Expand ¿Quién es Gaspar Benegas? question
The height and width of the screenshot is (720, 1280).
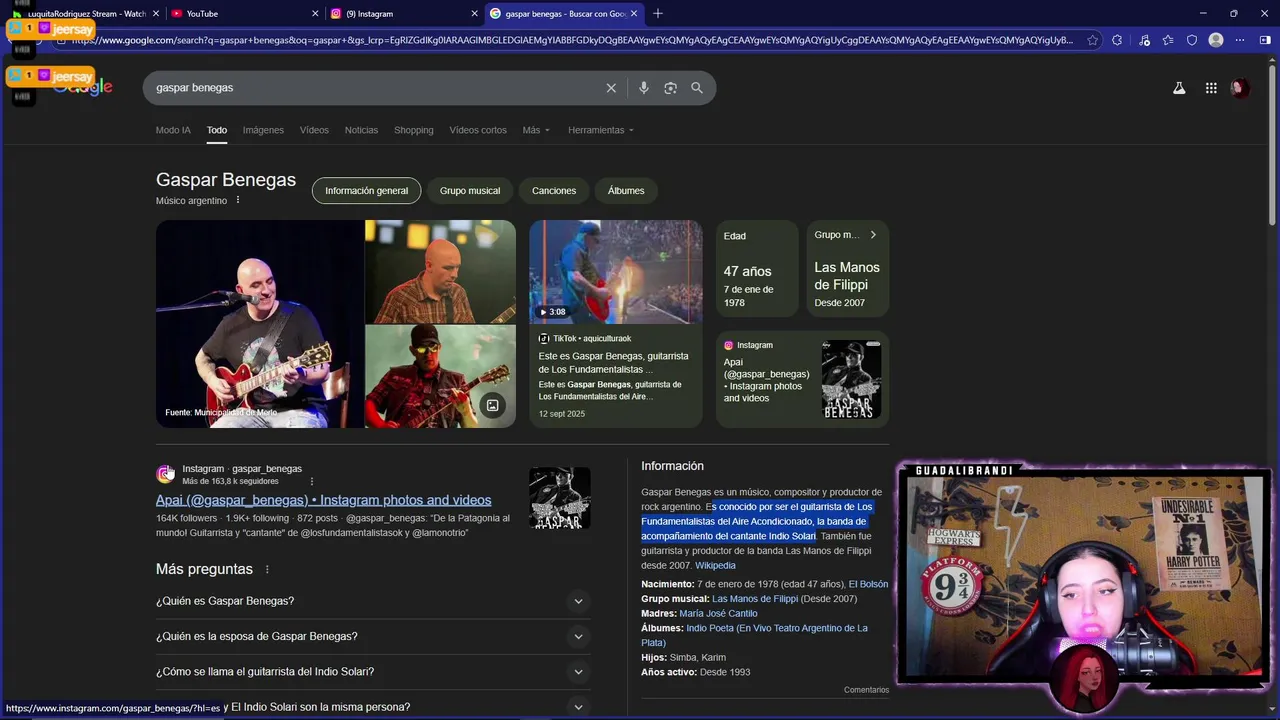[x=372, y=601]
